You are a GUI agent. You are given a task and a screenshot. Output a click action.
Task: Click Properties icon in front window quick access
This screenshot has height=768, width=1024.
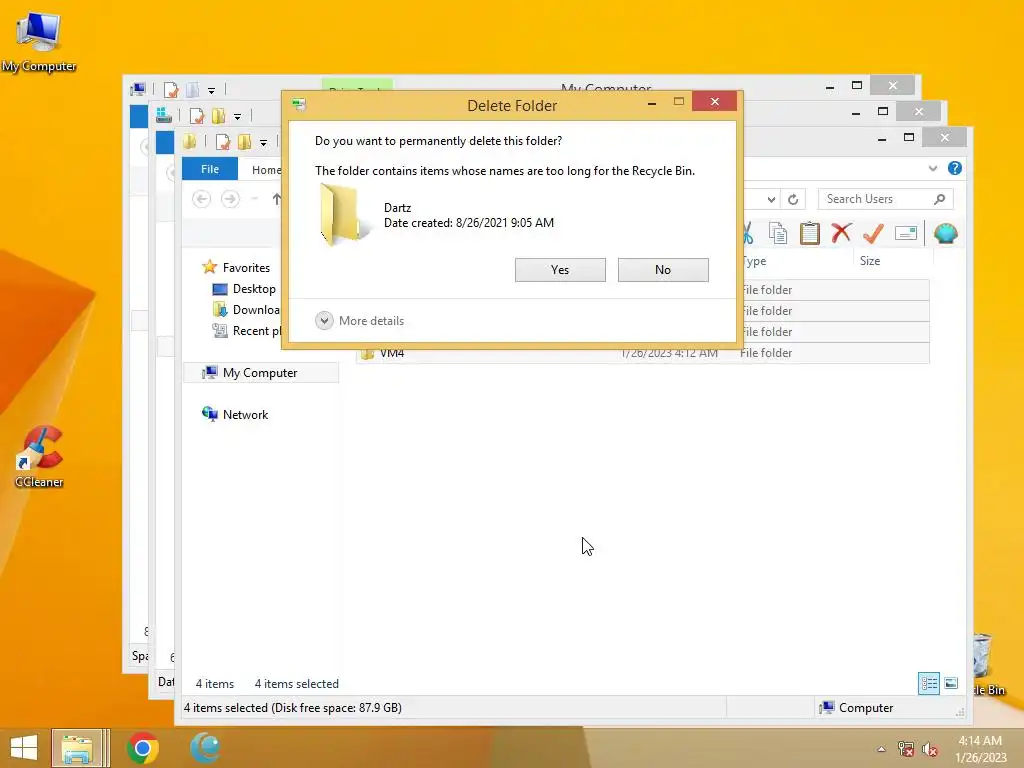pyautogui.click(x=223, y=142)
